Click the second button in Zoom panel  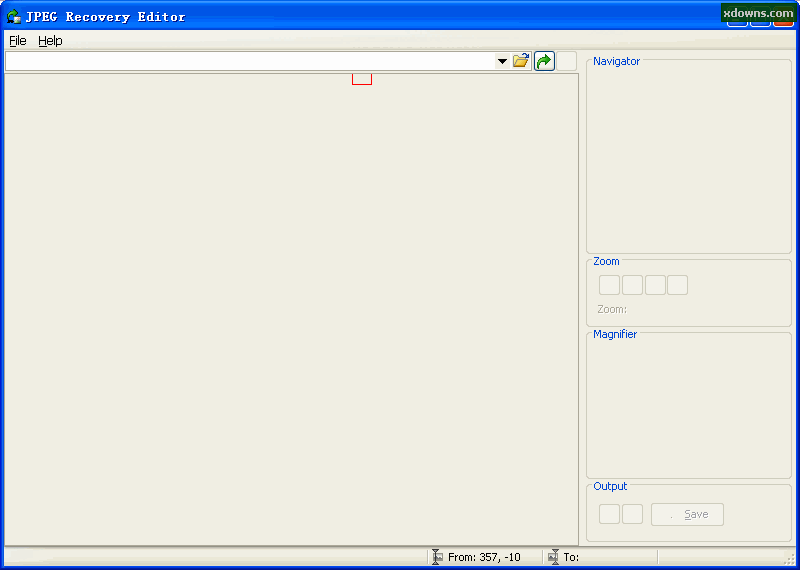point(632,285)
